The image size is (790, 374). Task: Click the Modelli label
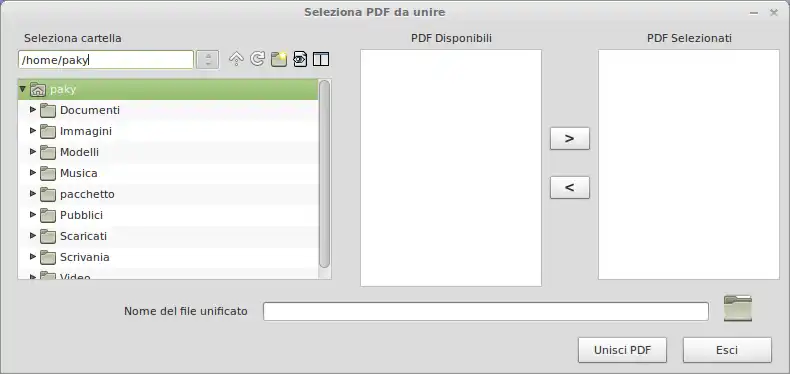[79, 152]
